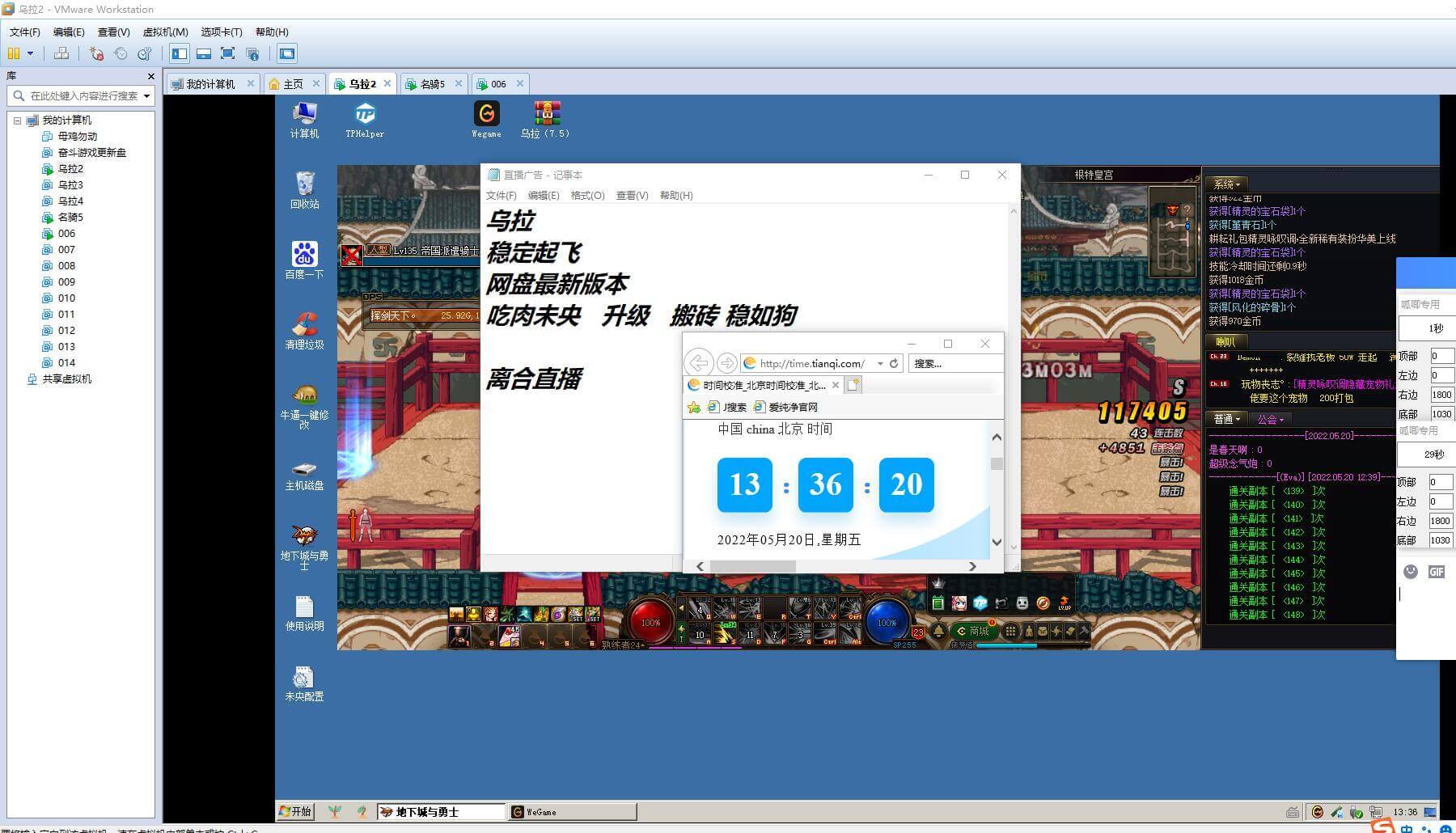Click the GIF button in the chat panel
The image size is (1456, 833).
(1436, 572)
